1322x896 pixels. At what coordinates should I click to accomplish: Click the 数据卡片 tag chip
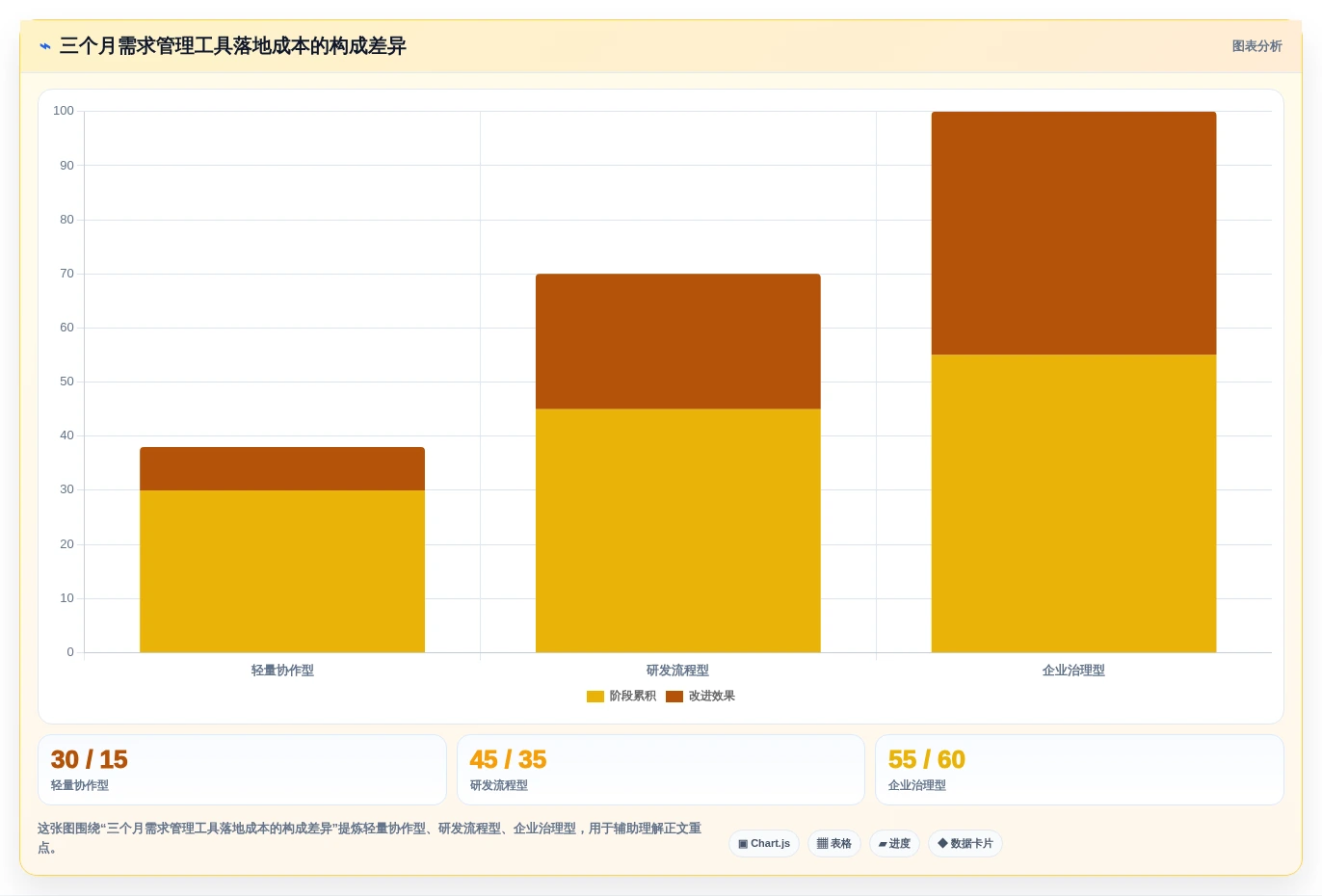pos(965,844)
